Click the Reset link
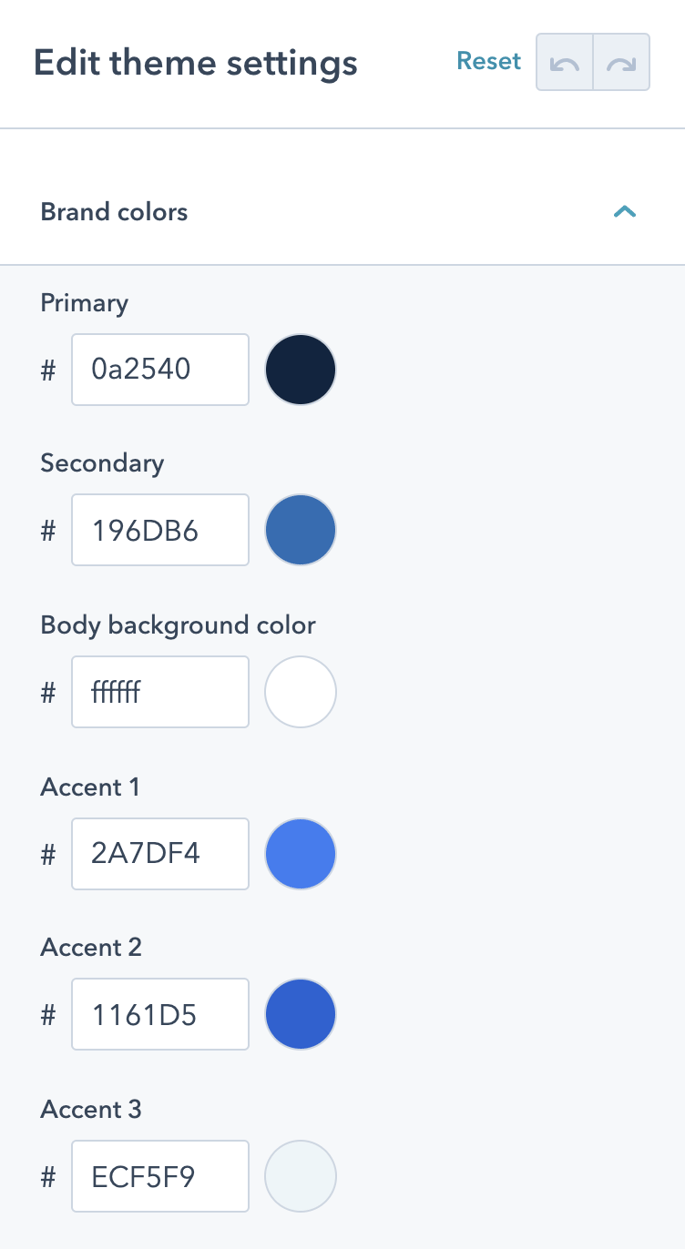The width and height of the screenshot is (685, 1249). pyautogui.click(x=488, y=61)
